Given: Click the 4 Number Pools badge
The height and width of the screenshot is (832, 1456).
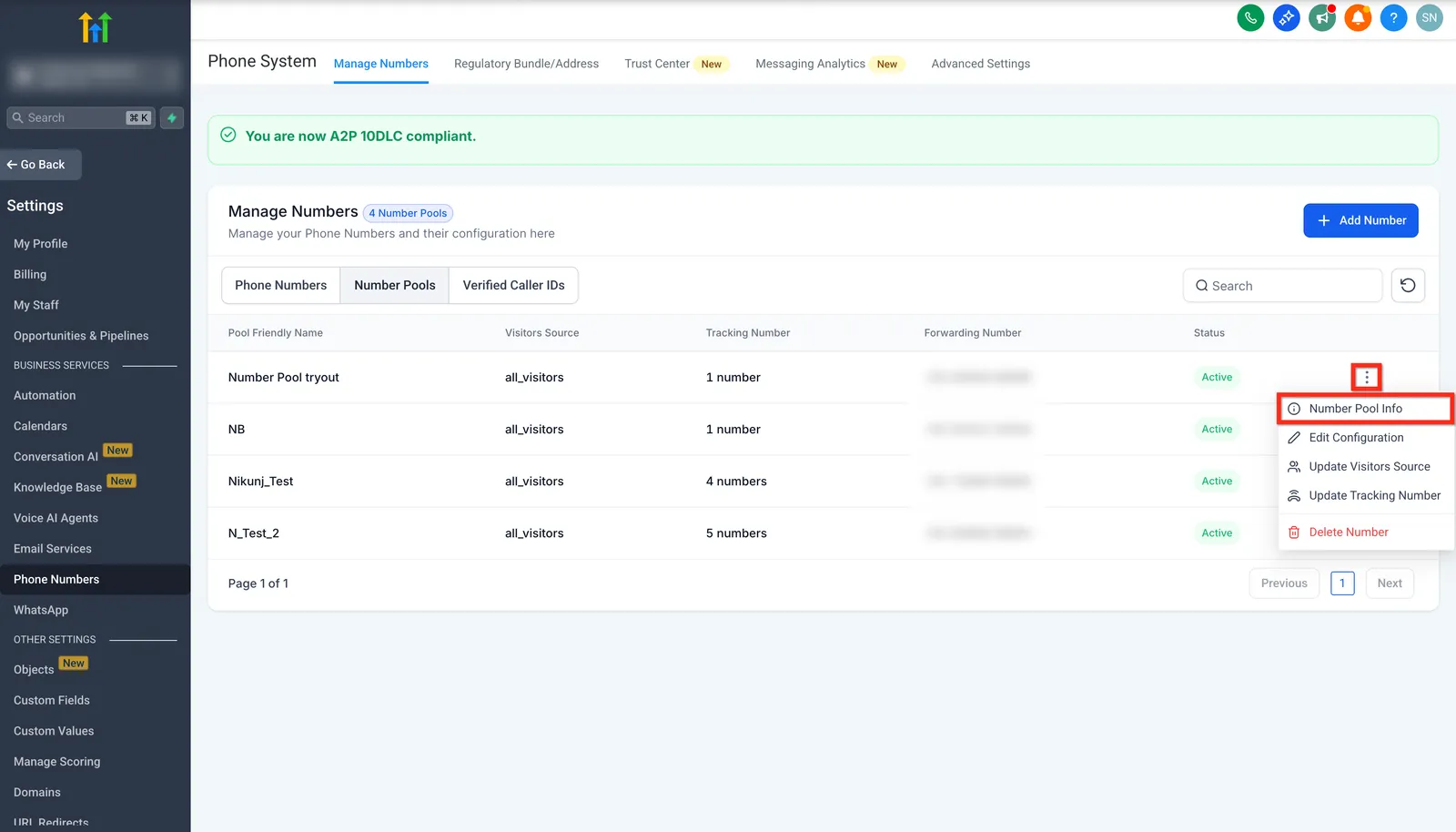Looking at the screenshot, I should (x=408, y=213).
